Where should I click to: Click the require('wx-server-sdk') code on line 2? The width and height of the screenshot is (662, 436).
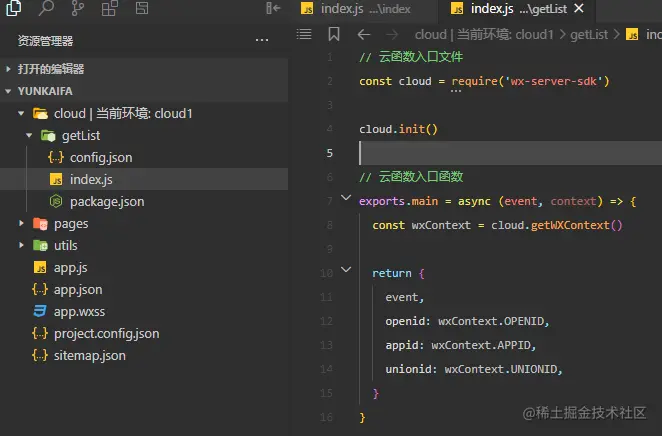tap(531, 81)
